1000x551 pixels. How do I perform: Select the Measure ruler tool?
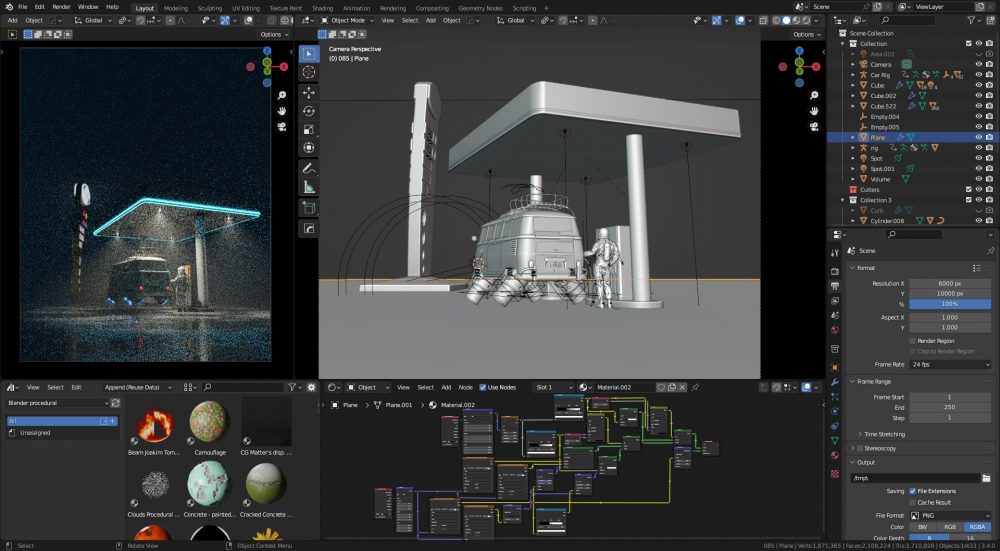pos(309,187)
